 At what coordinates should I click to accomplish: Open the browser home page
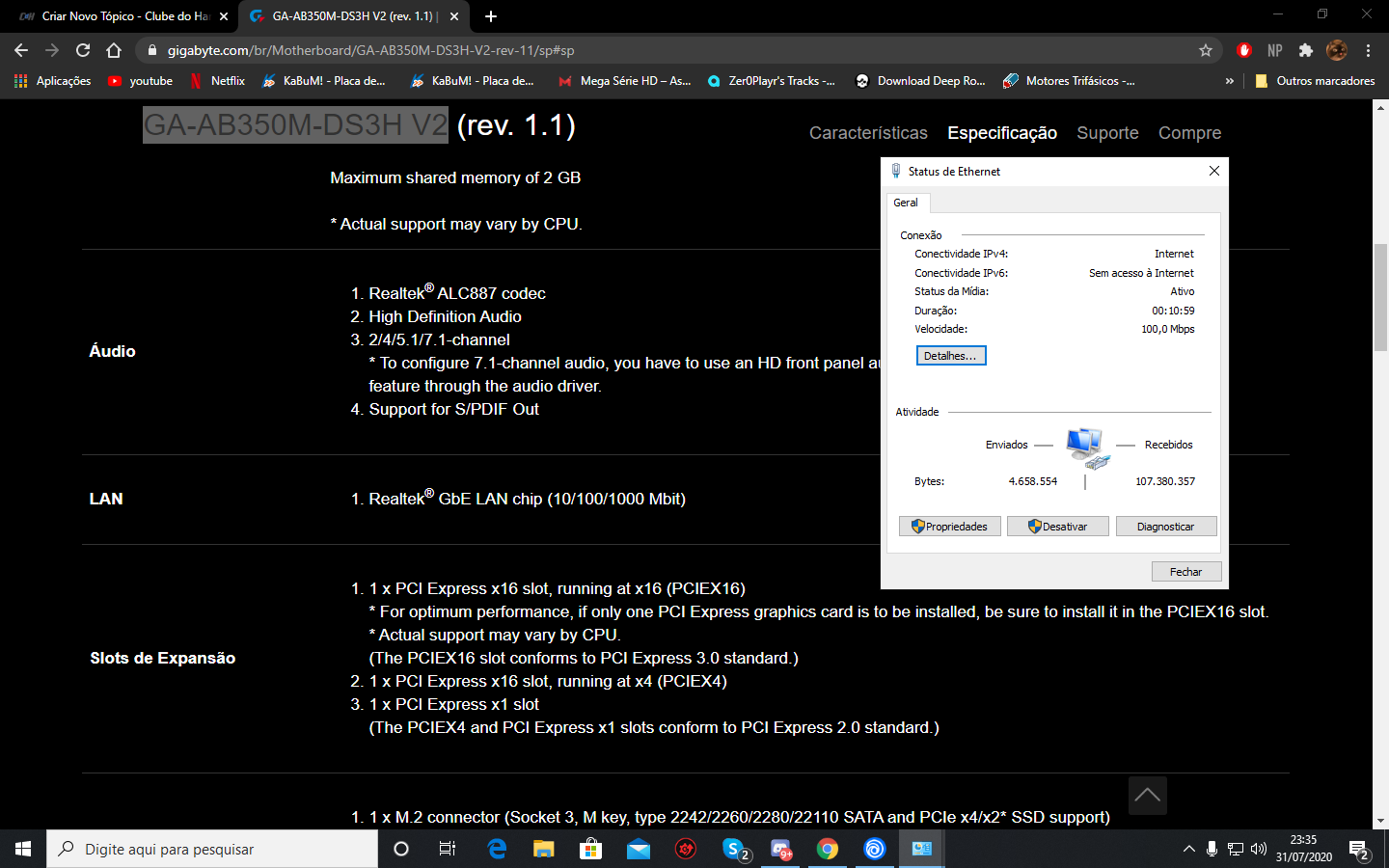(x=114, y=50)
